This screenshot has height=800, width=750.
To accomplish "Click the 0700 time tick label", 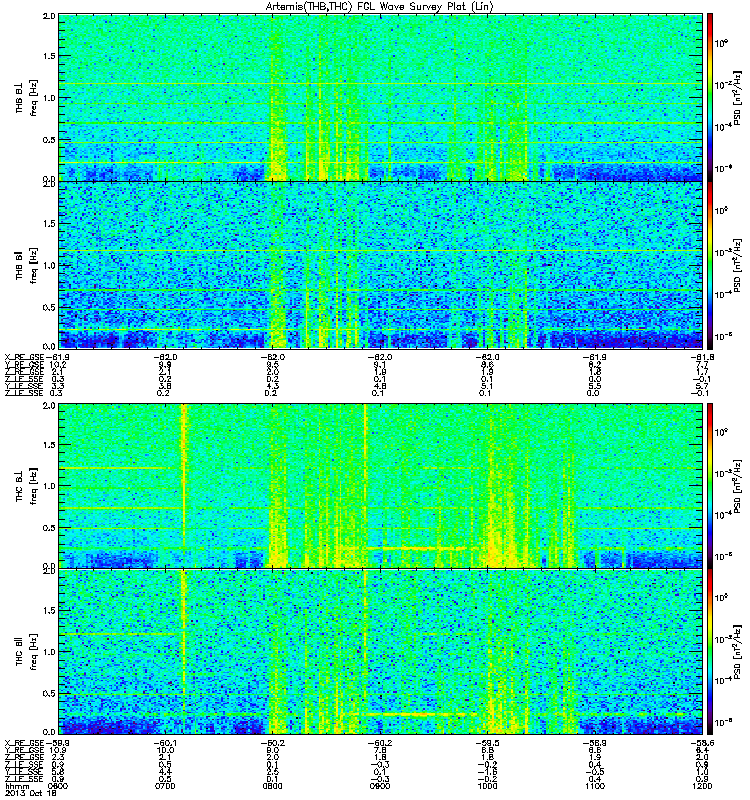I will (165, 786).
